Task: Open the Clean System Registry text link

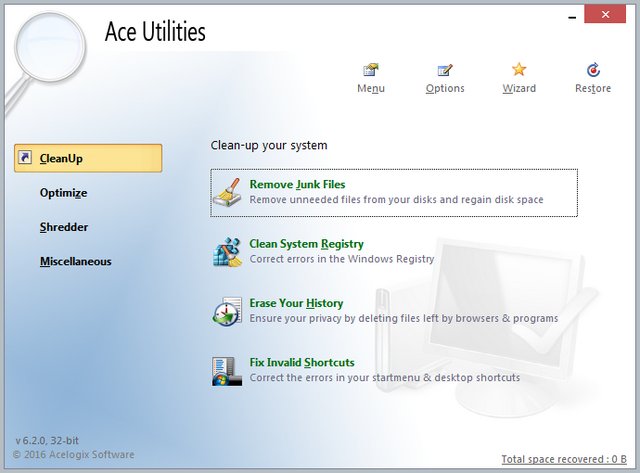Action: 306,244
